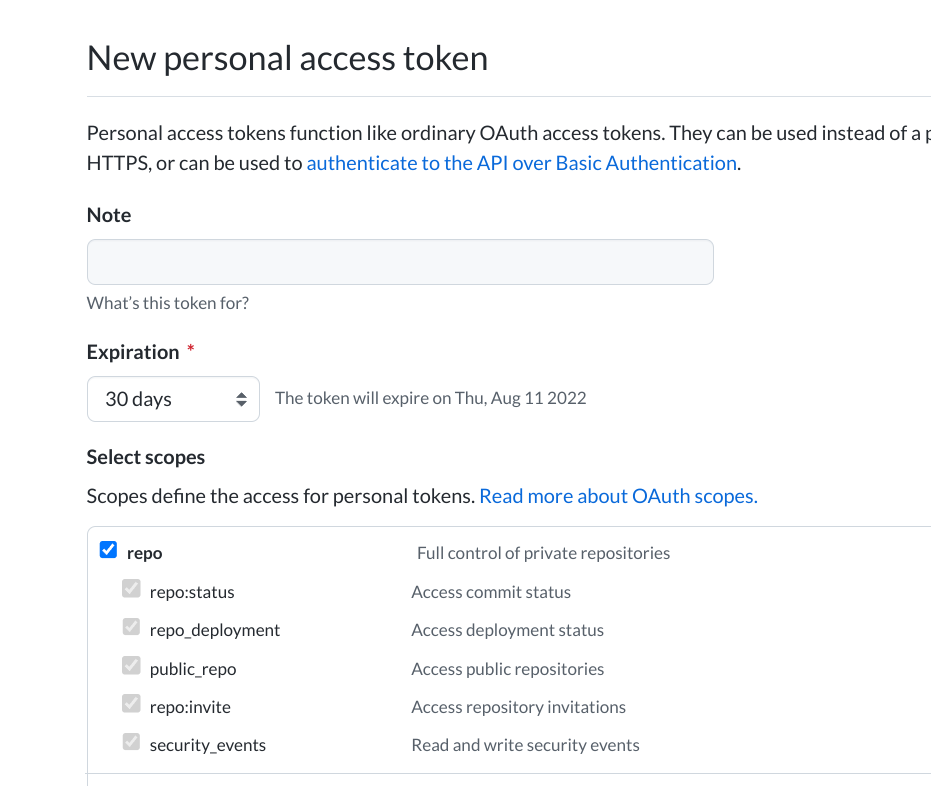This screenshot has height=786, width=931.
Task: Click the bold "repo" scope label text
Action: click(x=145, y=553)
